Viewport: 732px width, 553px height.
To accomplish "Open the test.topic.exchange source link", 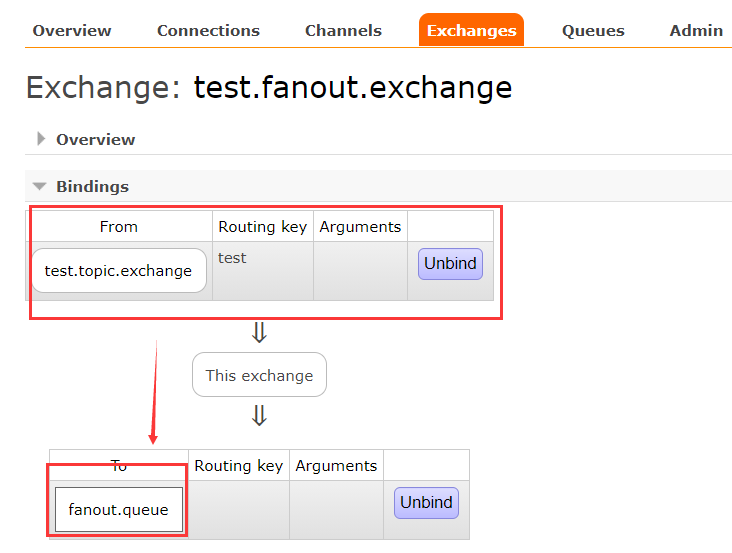I will pos(118,271).
